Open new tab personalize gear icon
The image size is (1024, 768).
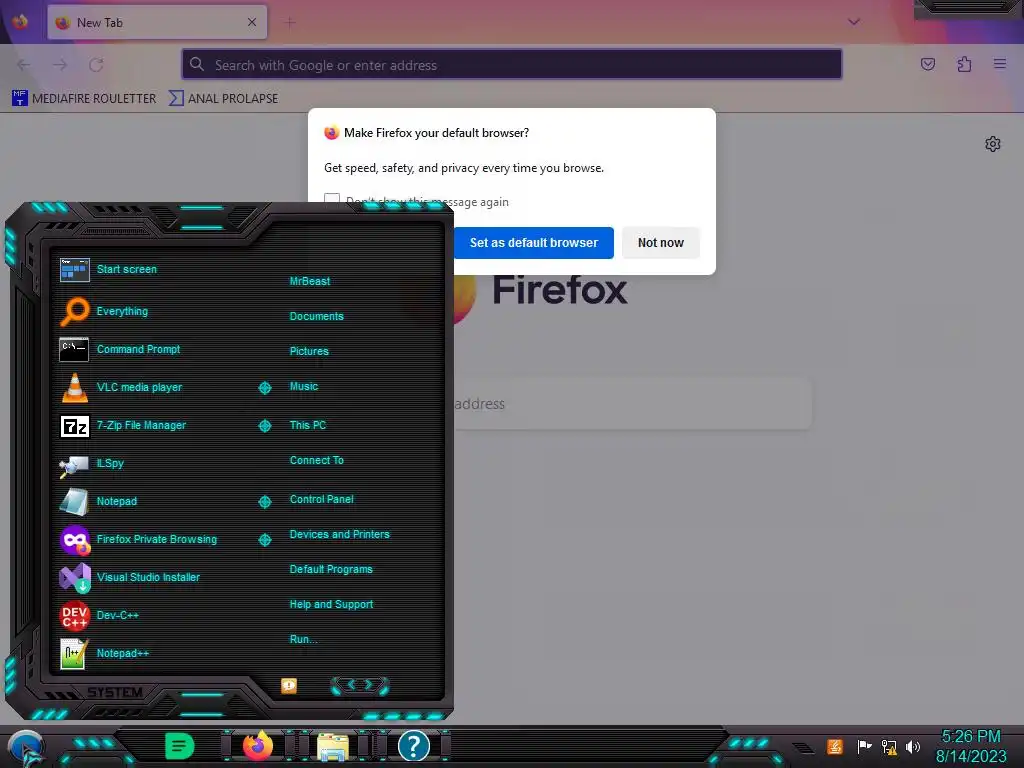tap(993, 144)
